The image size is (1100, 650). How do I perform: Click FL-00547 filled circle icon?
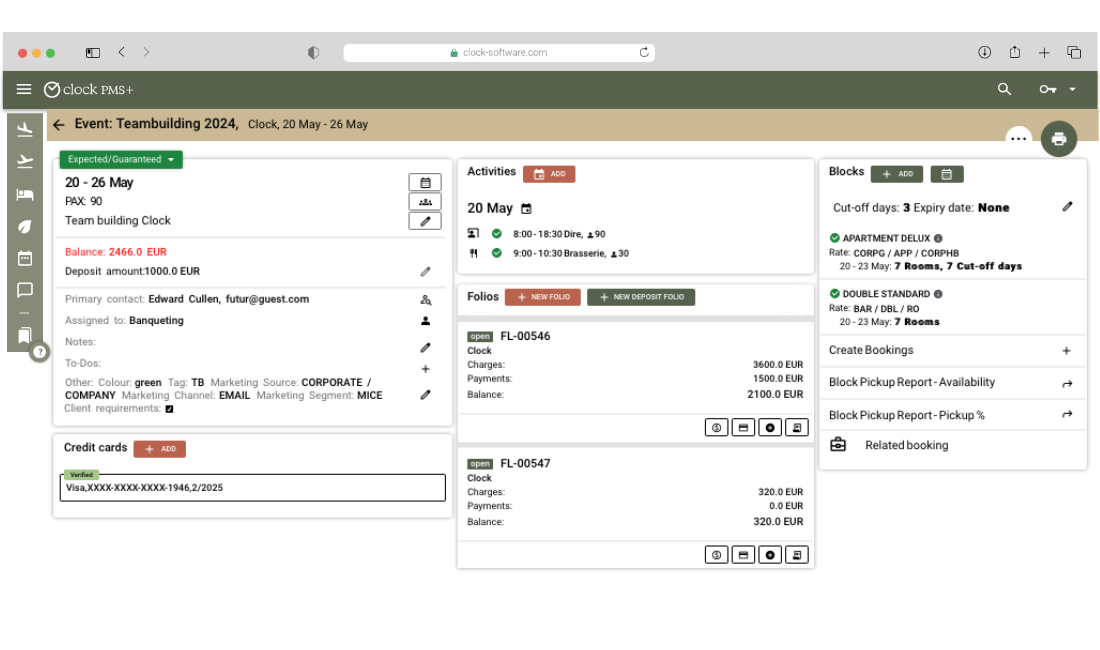tap(770, 555)
